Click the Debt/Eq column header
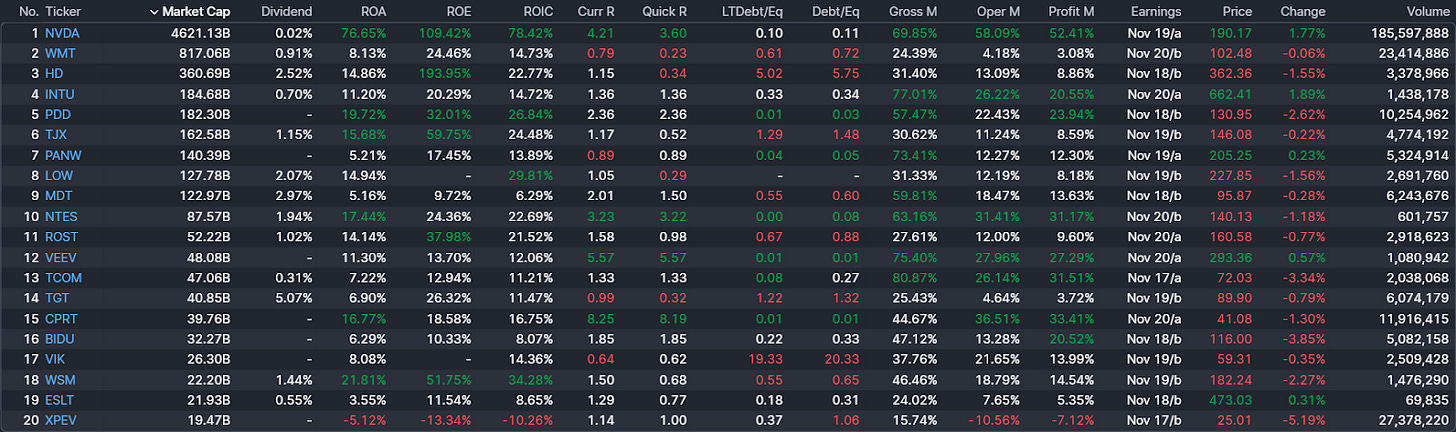Viewport: 1456px width, 432px height. (835, 12)
